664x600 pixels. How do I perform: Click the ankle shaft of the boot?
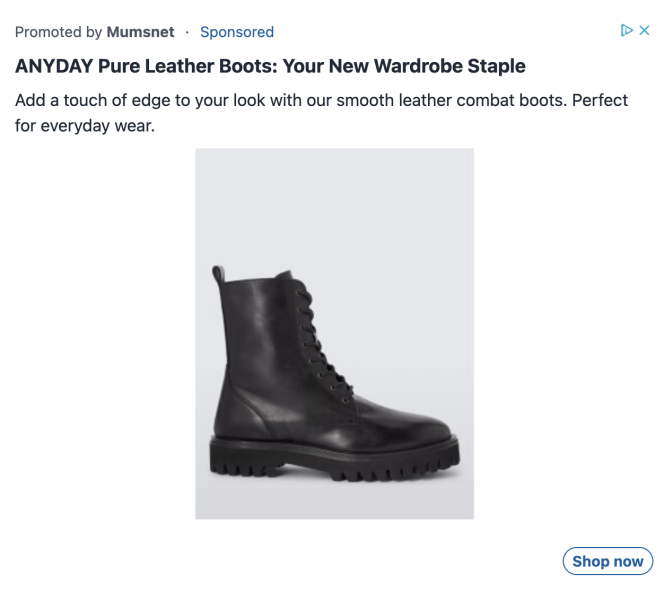click(x=255, y=330)
